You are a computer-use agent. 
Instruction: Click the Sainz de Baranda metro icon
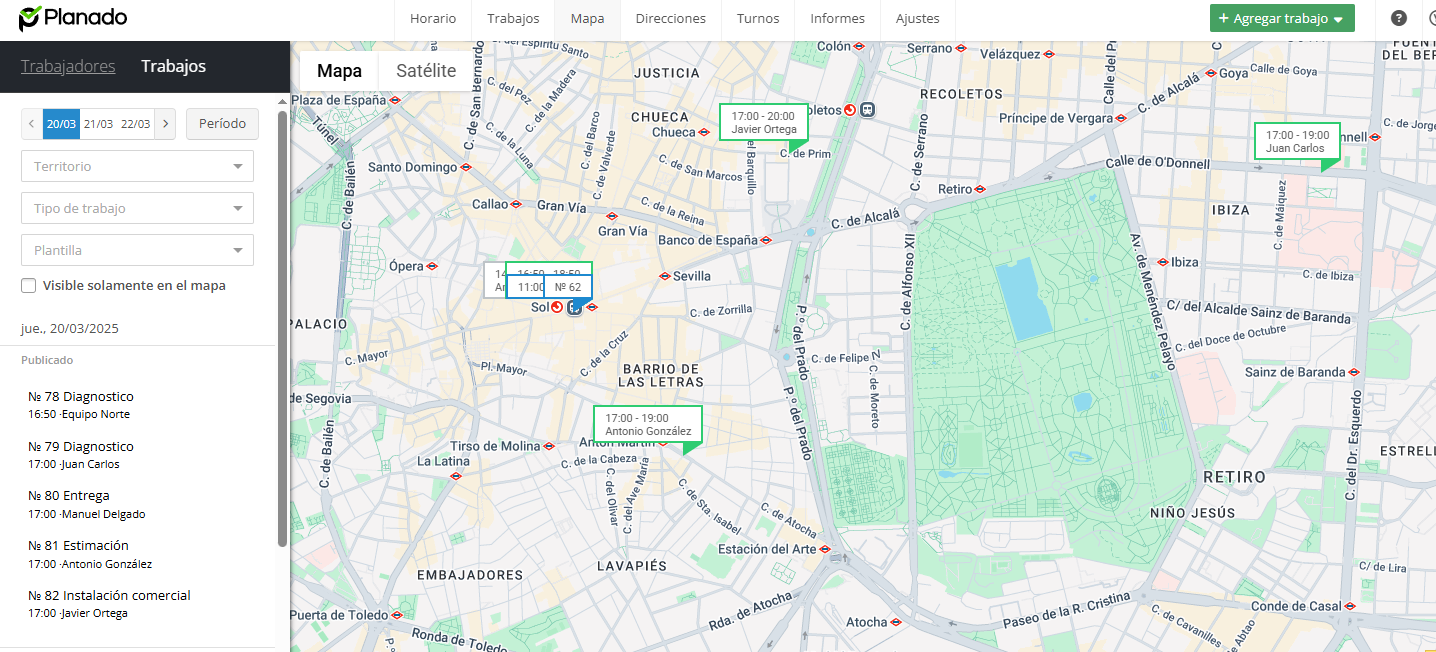coord(1354,372)
